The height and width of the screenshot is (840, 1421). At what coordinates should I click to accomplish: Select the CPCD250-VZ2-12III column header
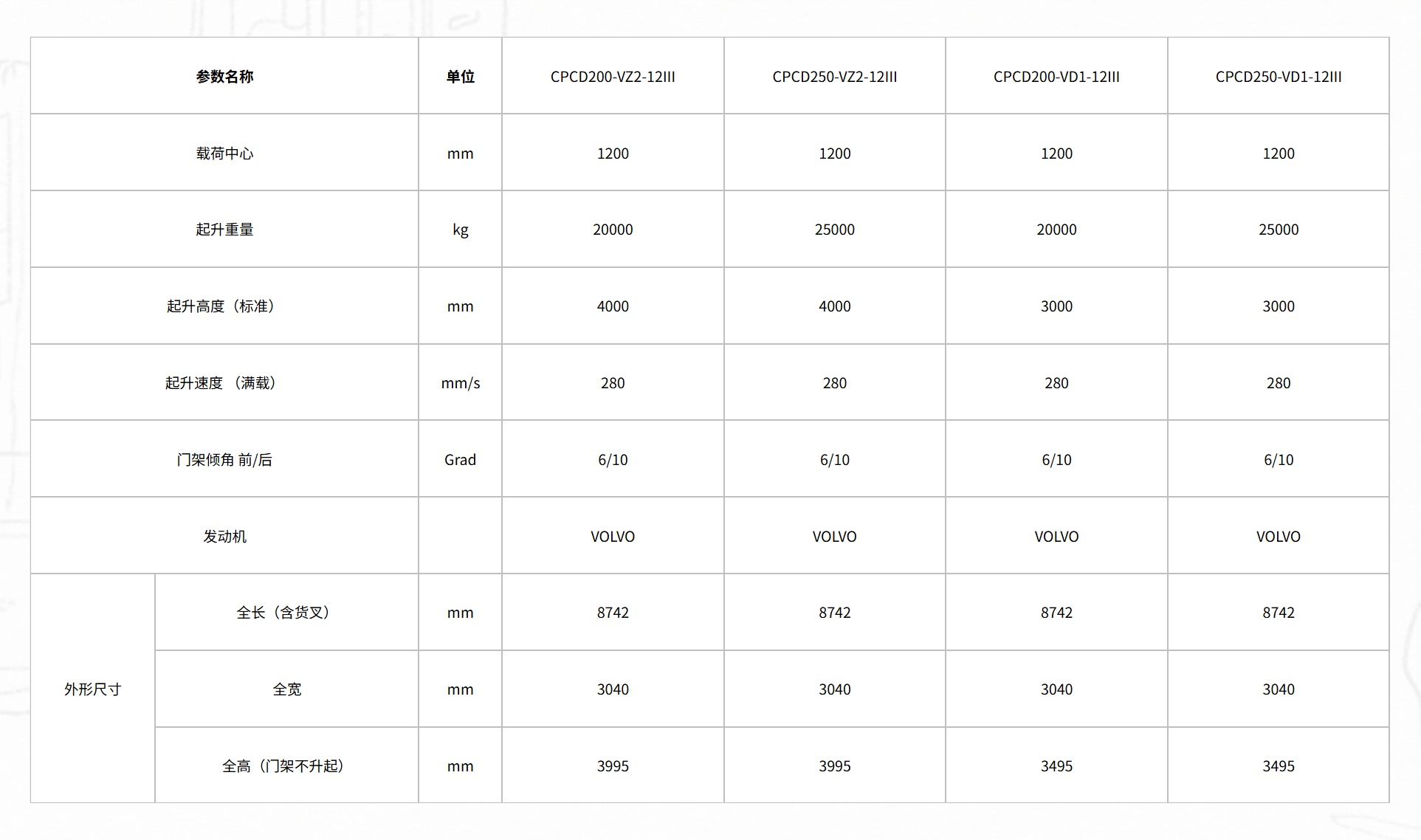point(834,77)
